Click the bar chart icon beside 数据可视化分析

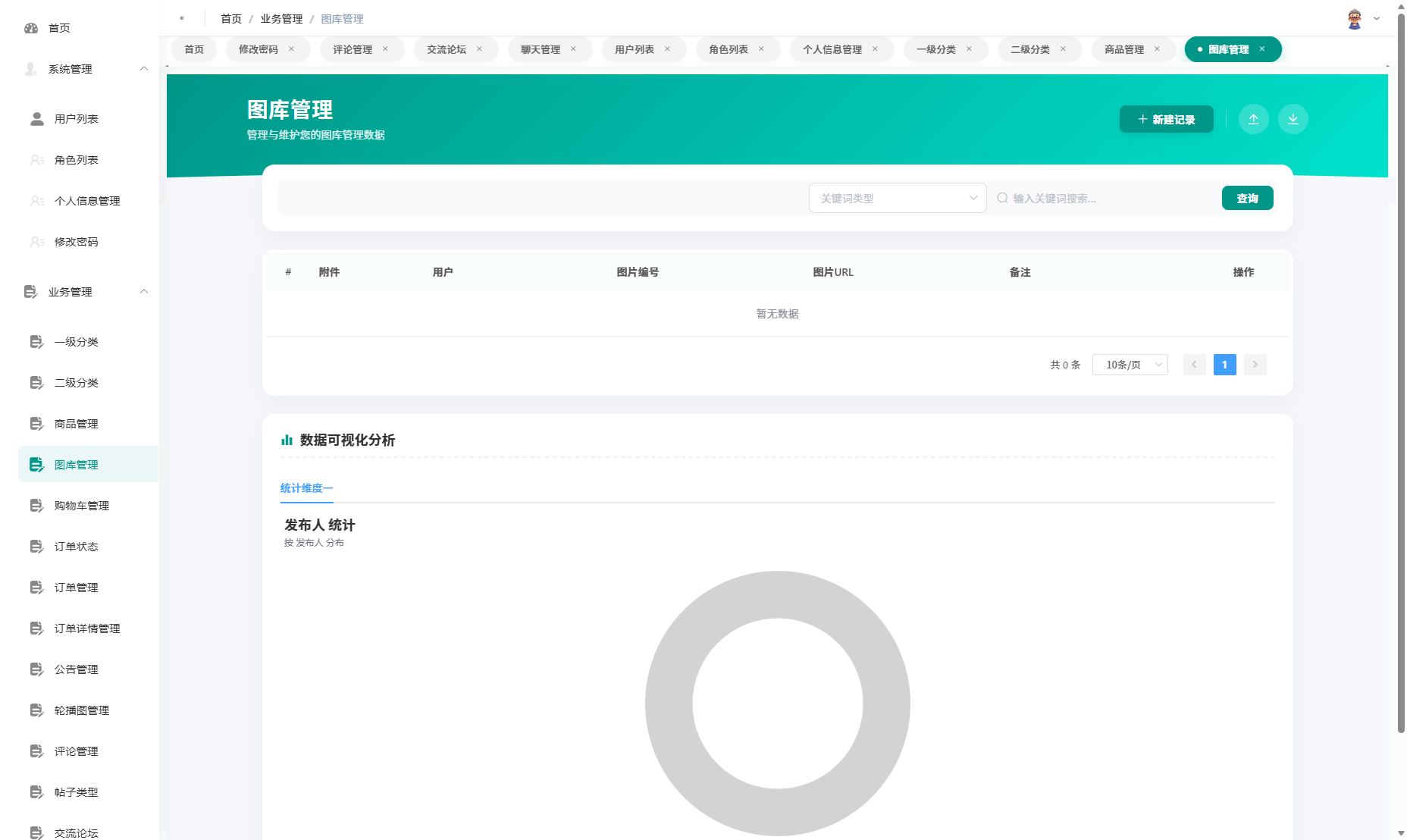287,440
